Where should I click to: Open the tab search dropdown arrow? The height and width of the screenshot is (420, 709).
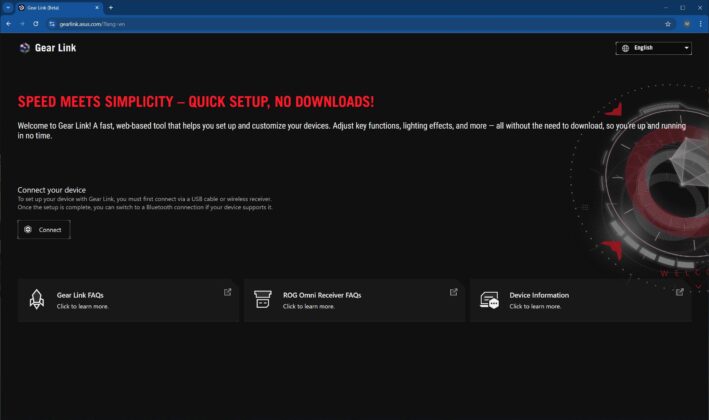click(8, 8)
